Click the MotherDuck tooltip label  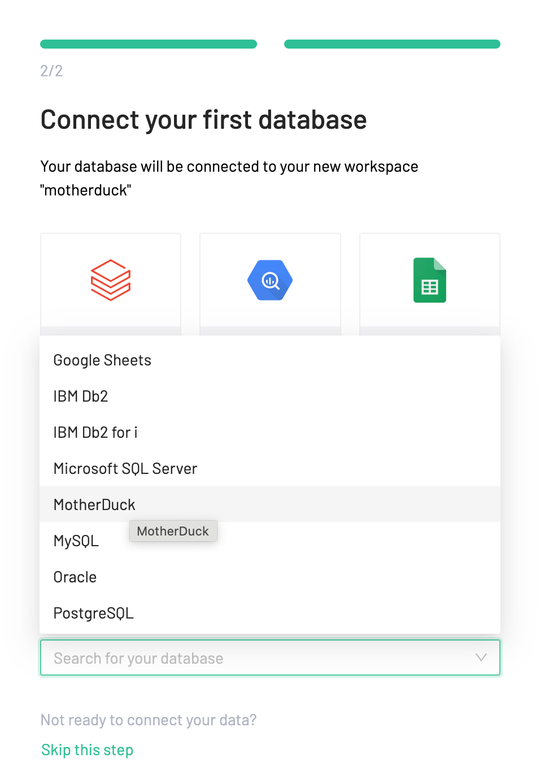[173, 531]
